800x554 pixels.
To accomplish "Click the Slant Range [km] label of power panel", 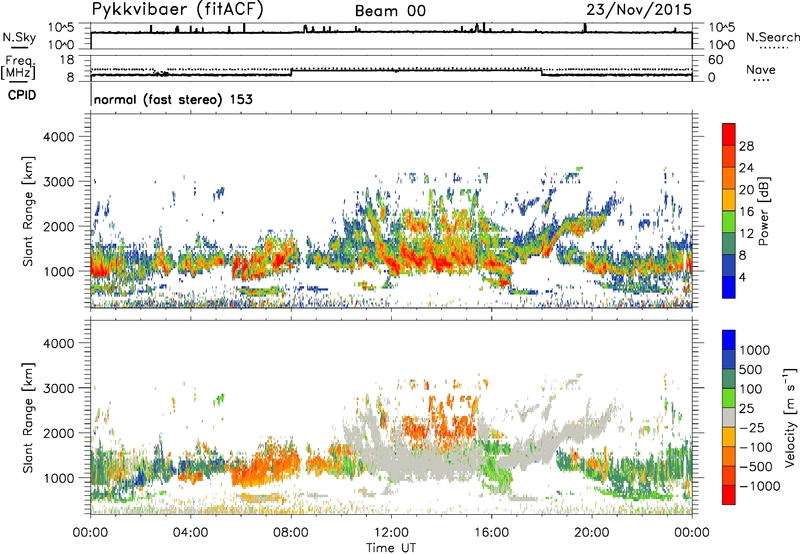I will [x=28, y=211].
